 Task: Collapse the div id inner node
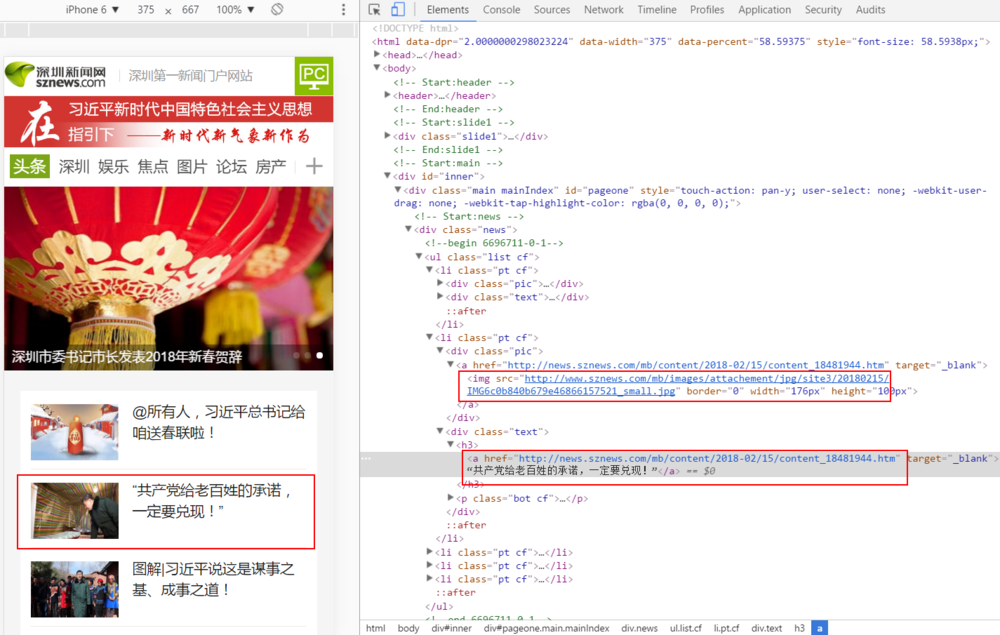(x=387, y=176)
